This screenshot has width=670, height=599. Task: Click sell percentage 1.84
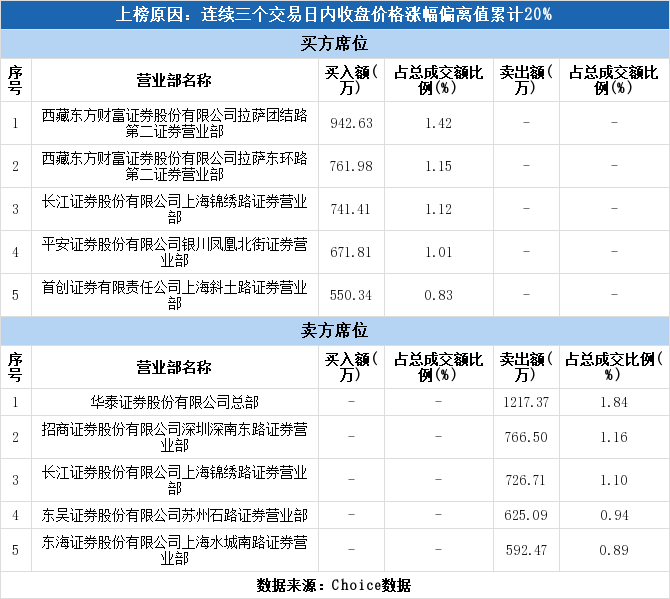pyautogui.click(x=614, y=402)
